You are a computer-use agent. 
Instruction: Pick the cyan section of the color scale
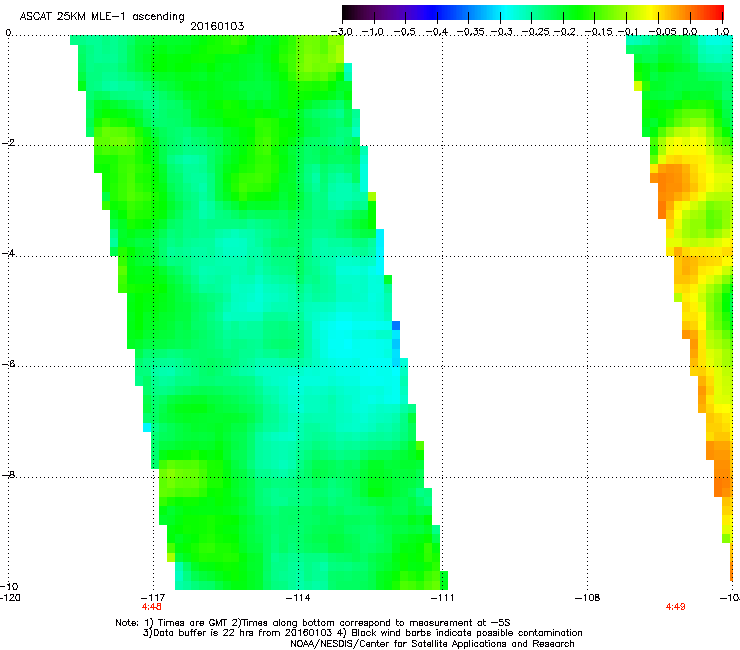tap(507, 12)
